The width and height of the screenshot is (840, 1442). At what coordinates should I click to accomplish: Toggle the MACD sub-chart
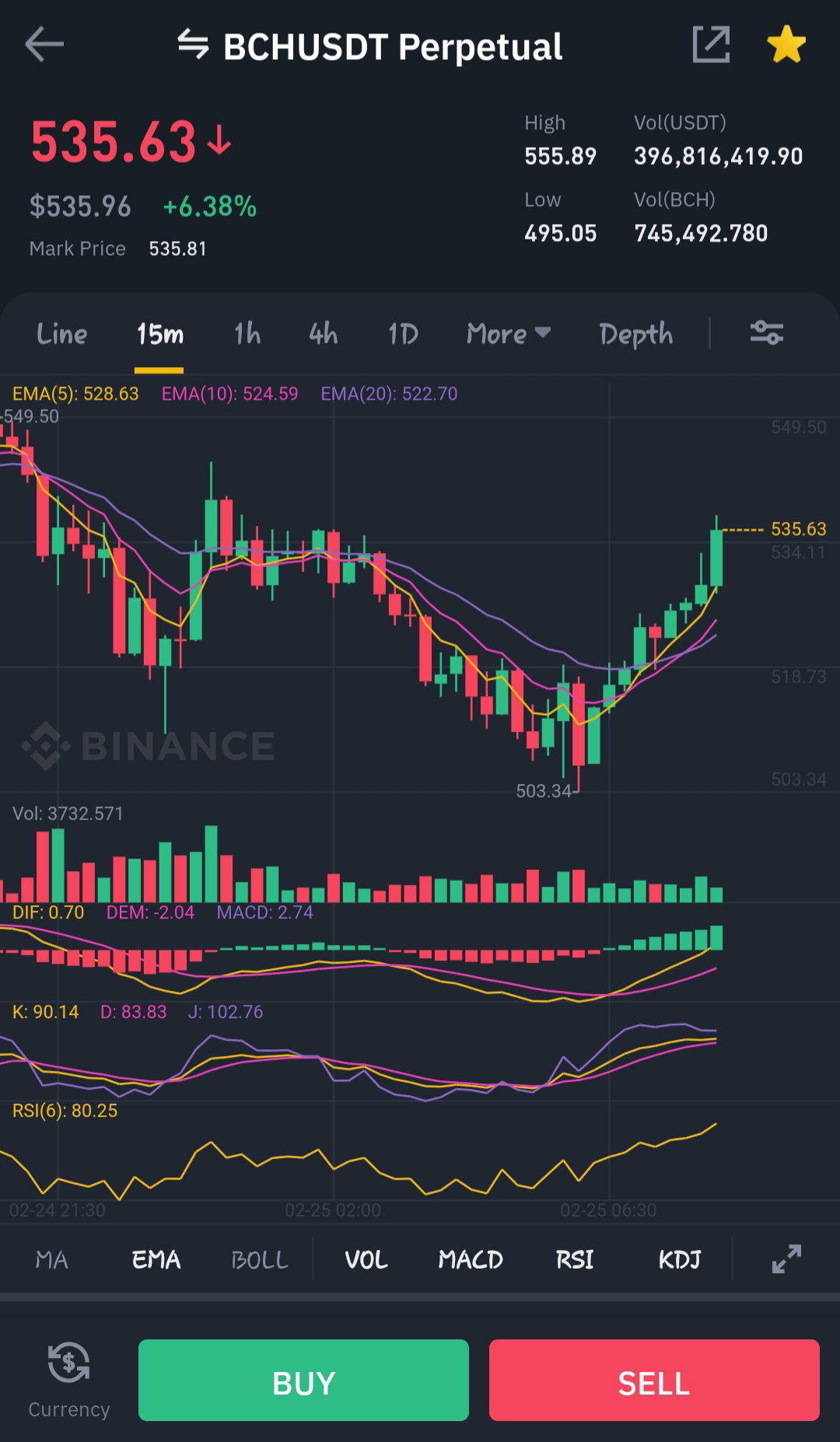click(x=470, y=1259)
